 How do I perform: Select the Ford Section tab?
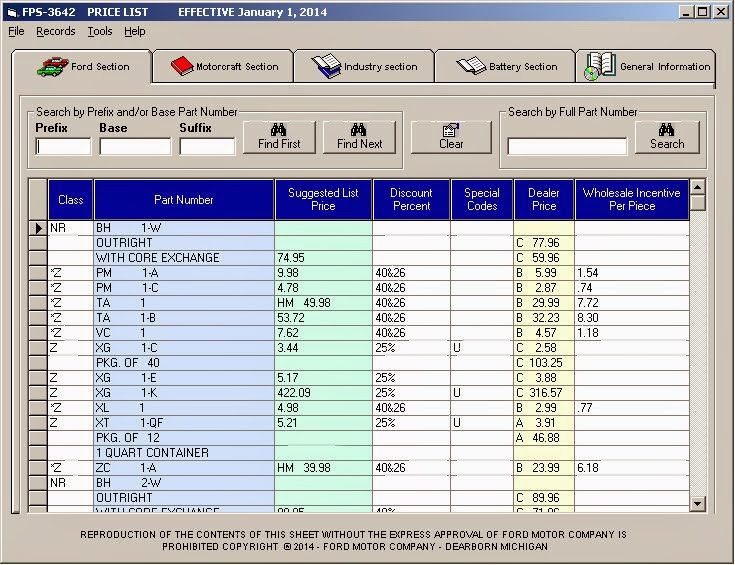click(x=82, y=66)
